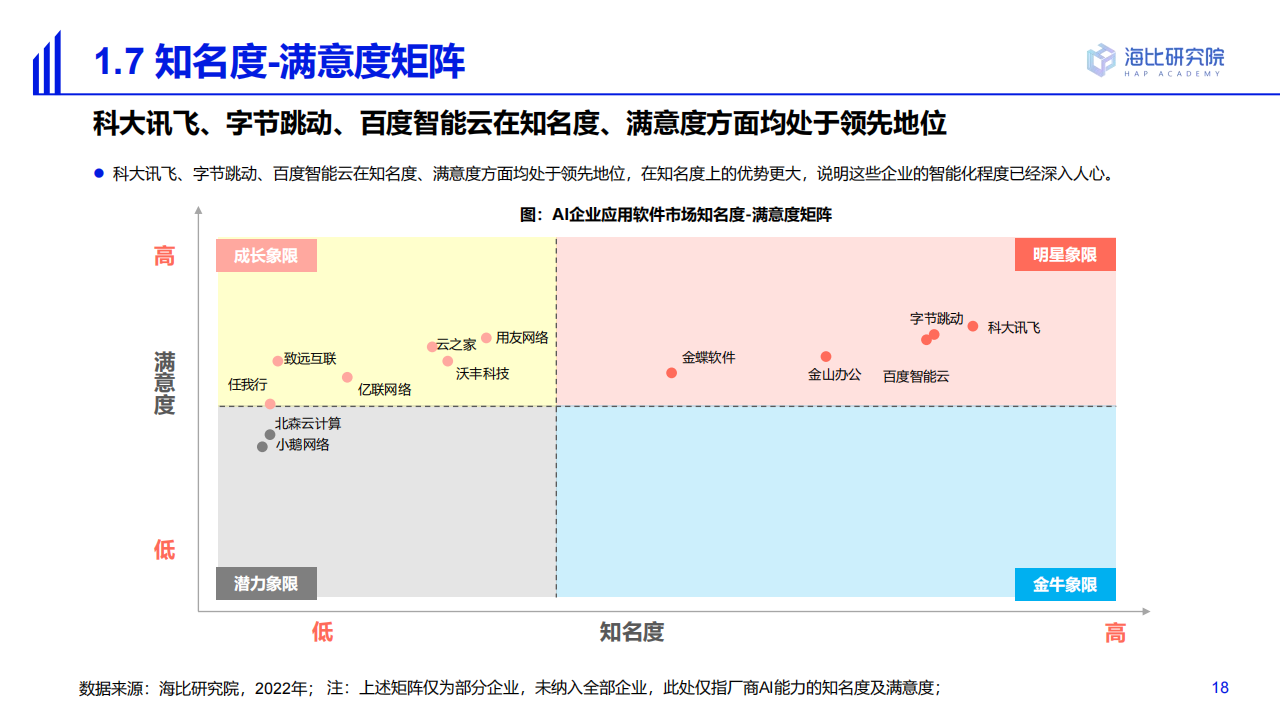This screenshot has width=1280, height=720.
Task: Select the vertical axis label 满意度
Action: tap(164, 383)
